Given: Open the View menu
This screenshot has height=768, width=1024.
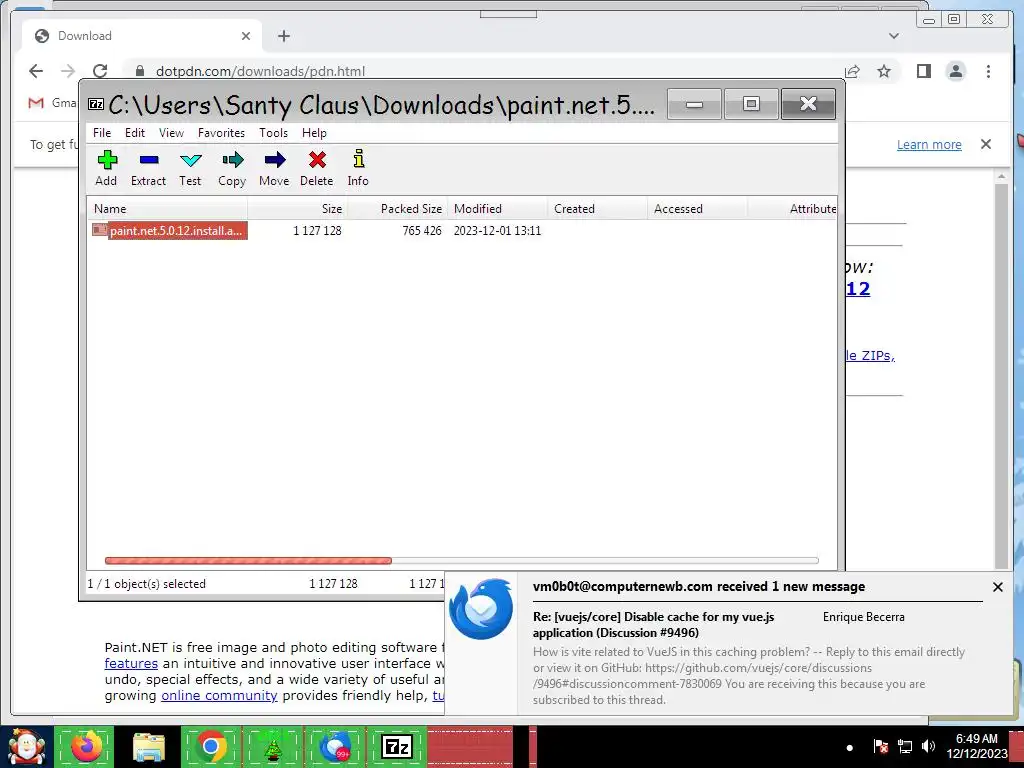Looking at the screenshot, I should (x=171, y=133).
